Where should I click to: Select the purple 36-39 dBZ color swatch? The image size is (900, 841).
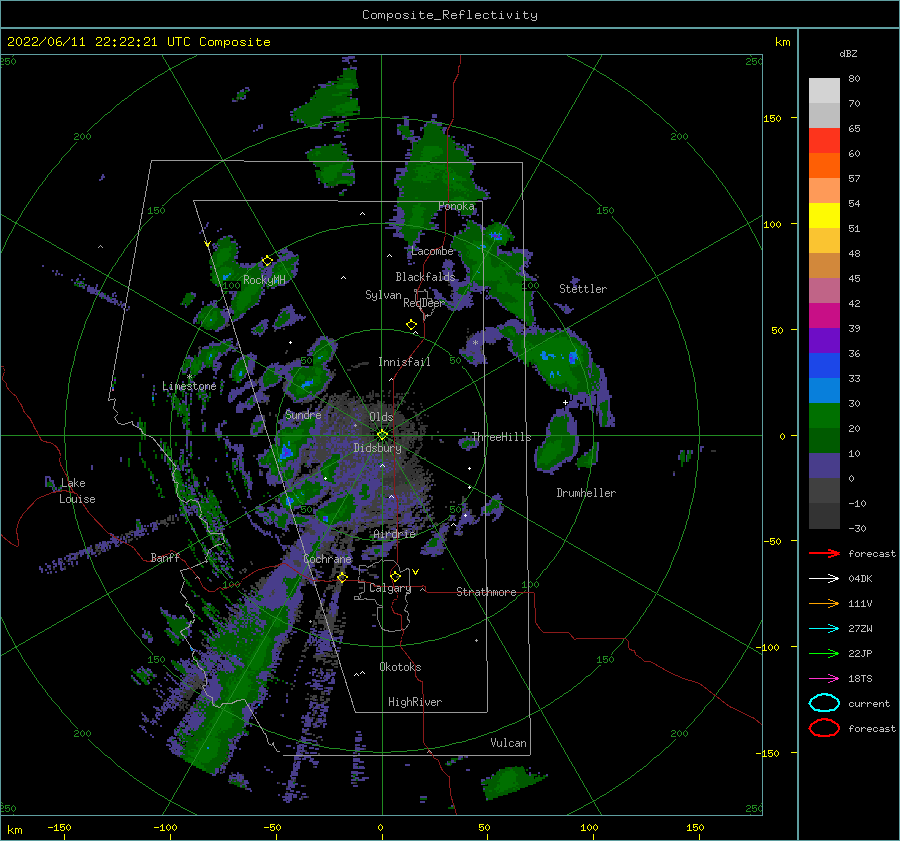[x=824, y=340]
